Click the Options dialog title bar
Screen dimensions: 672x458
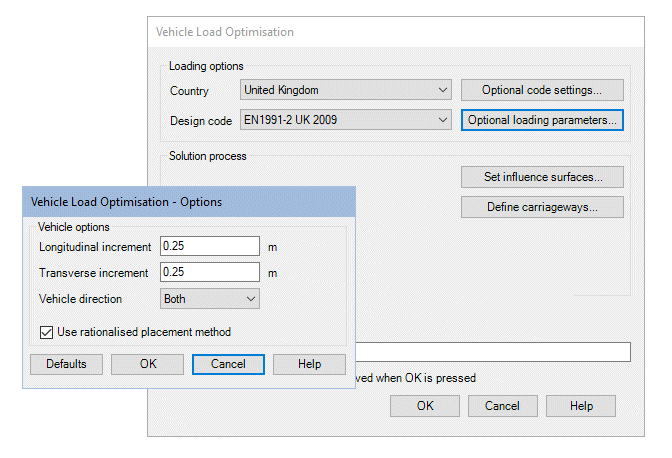(188, 201)
